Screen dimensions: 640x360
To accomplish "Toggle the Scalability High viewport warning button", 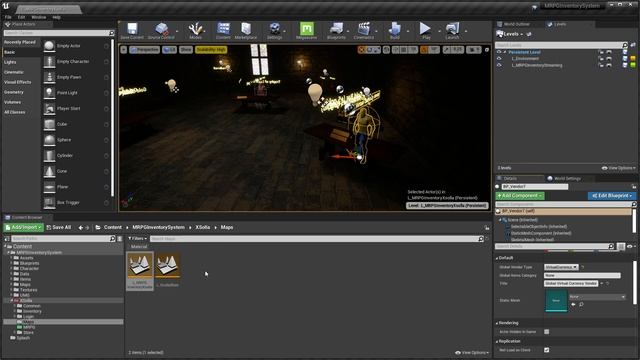I will (x=211, y=50).
